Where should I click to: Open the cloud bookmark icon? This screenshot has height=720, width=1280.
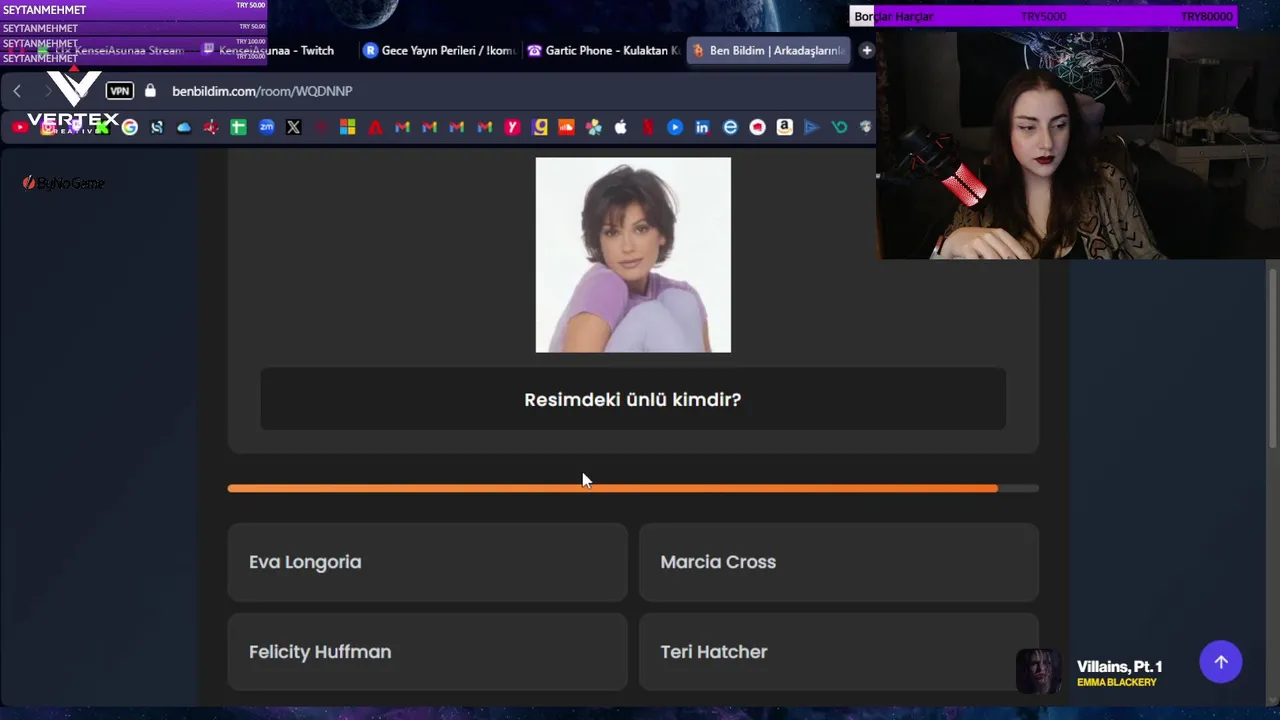184,127
